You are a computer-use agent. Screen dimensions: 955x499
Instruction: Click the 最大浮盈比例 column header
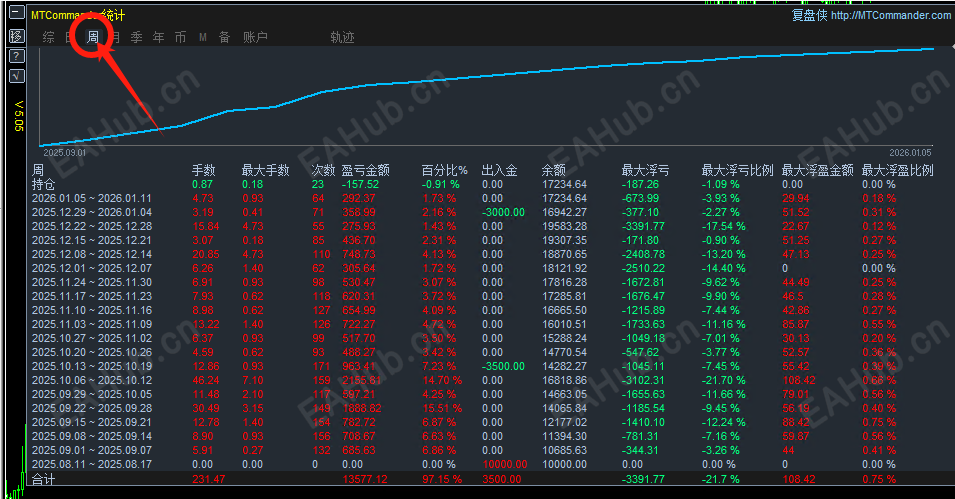click(897, 171)
